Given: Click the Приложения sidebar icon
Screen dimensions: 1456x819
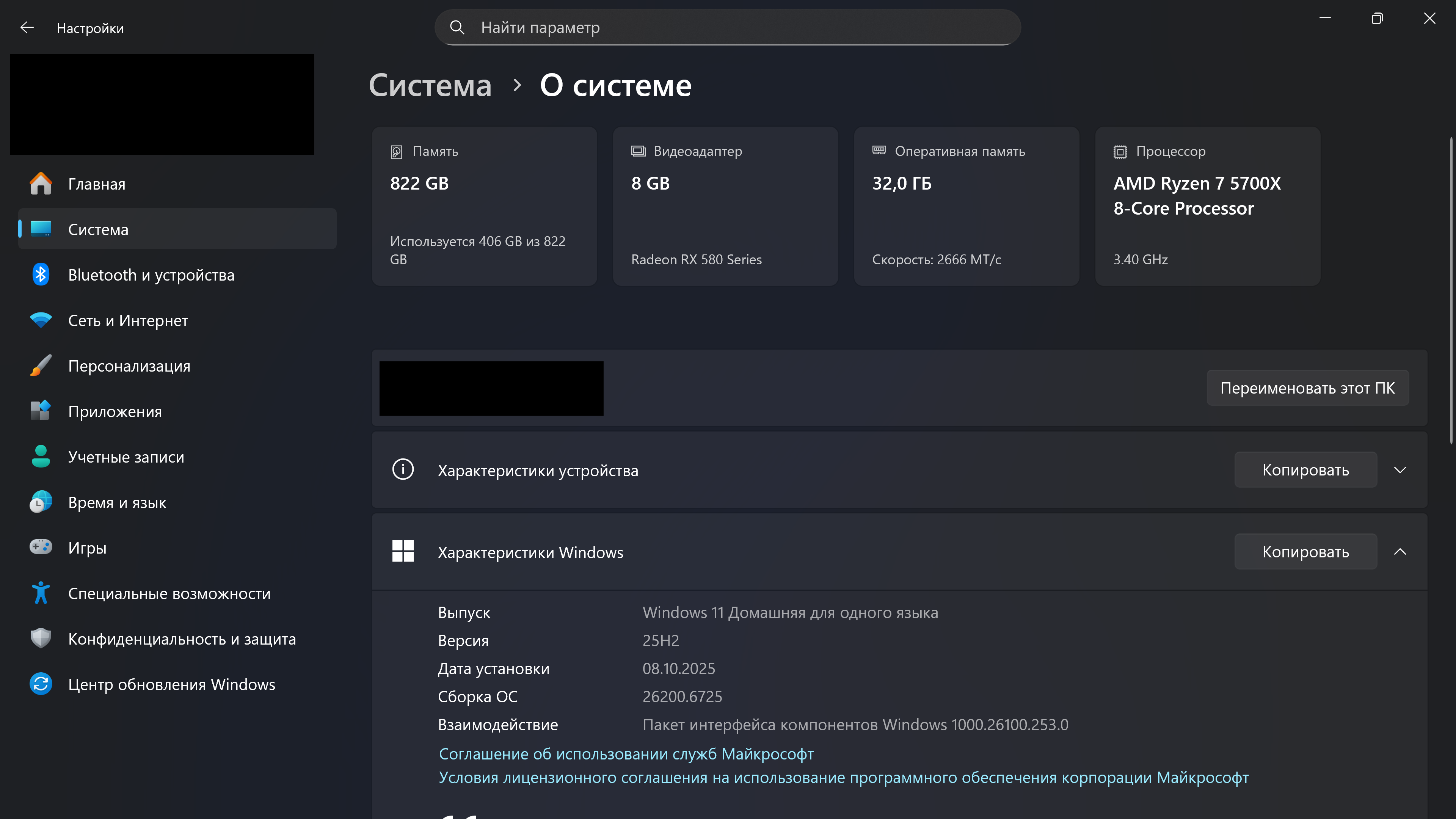Looking at the screenshot, I should [41, 411].
